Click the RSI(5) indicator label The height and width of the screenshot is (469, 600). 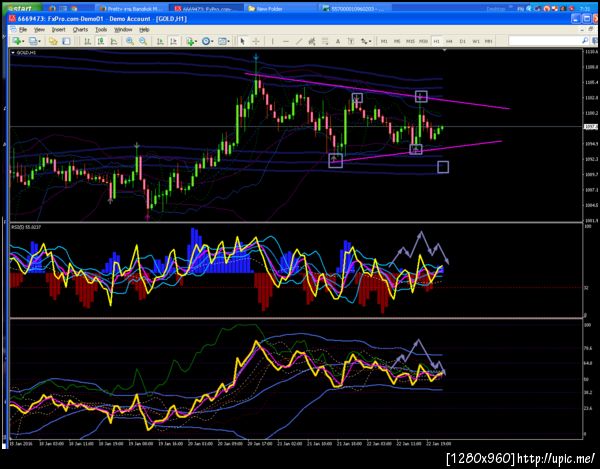[x=26, y=227]
